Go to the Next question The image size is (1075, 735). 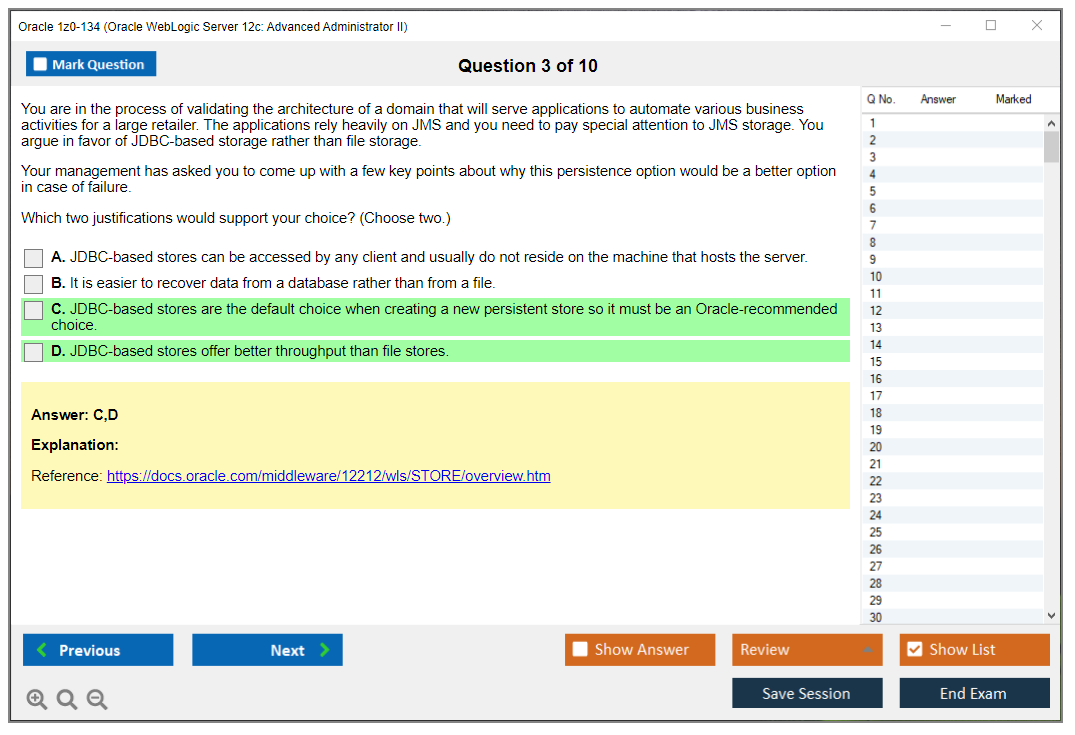point(267,649)
